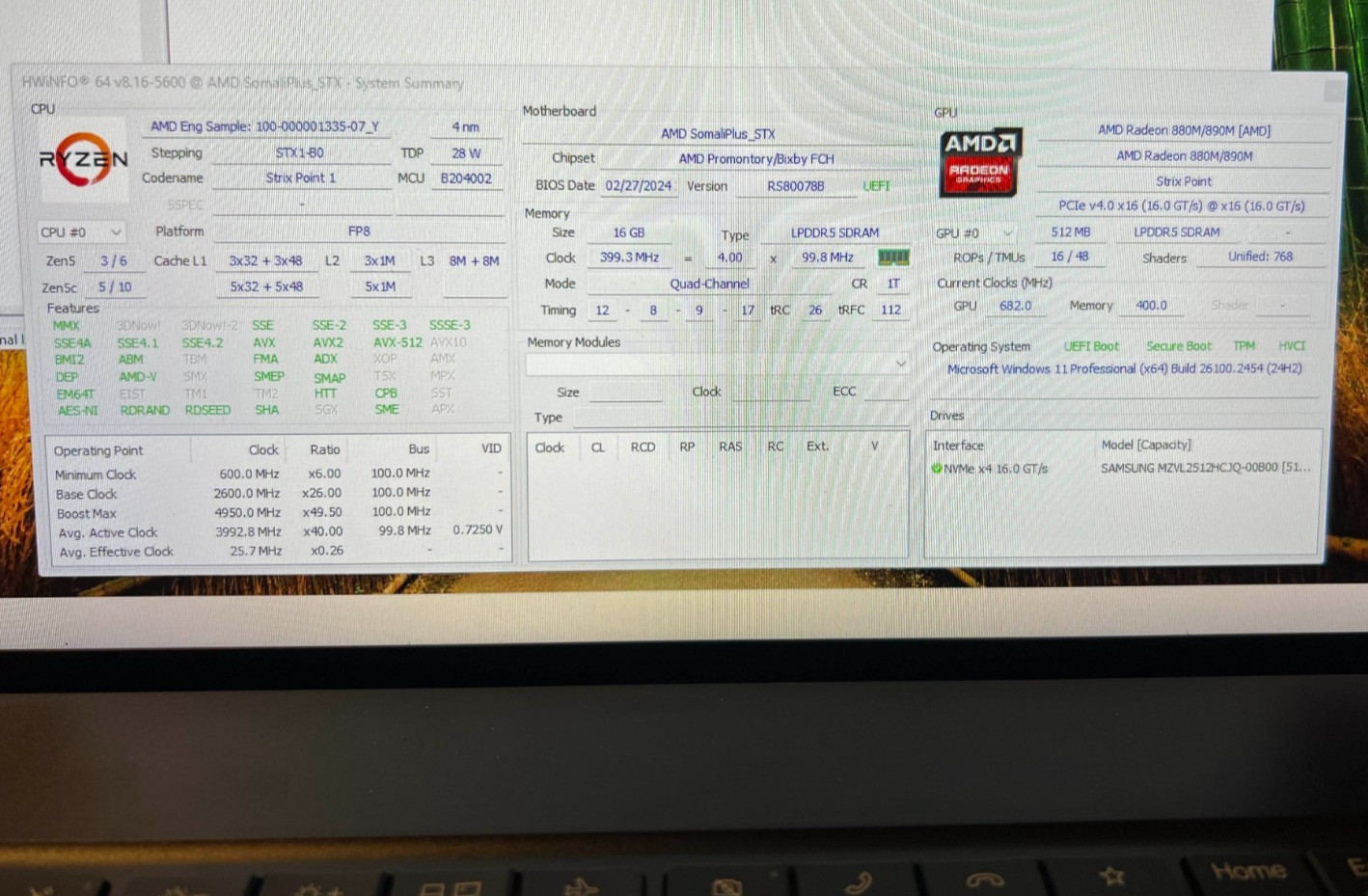The width and height of the screenshot is (1368, 896).
Task: Click the 5x32 + 5x48 L1 cache value
Action: point(266,287)
